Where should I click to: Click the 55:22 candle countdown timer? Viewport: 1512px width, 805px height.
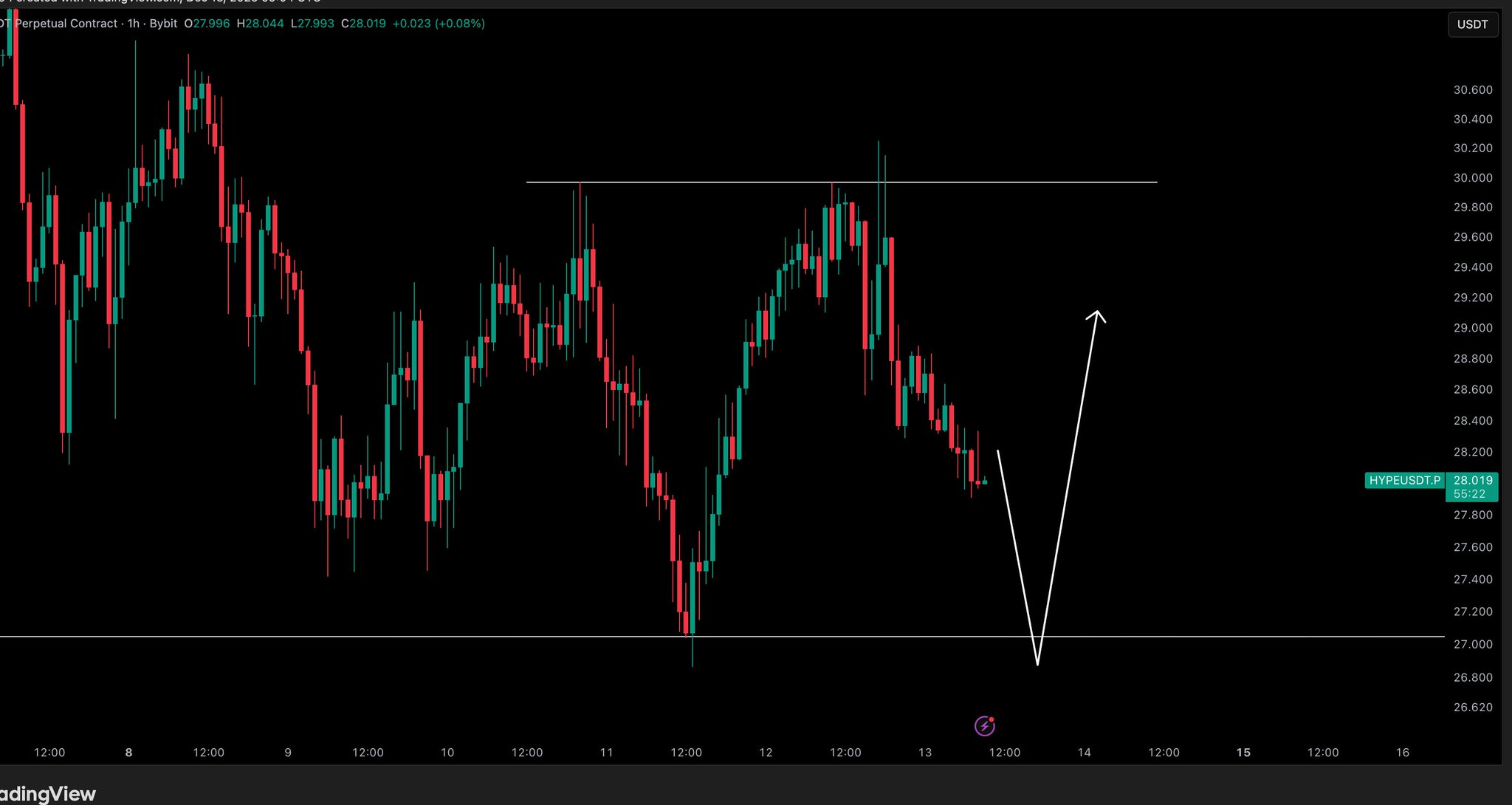tap(1469, 494)
